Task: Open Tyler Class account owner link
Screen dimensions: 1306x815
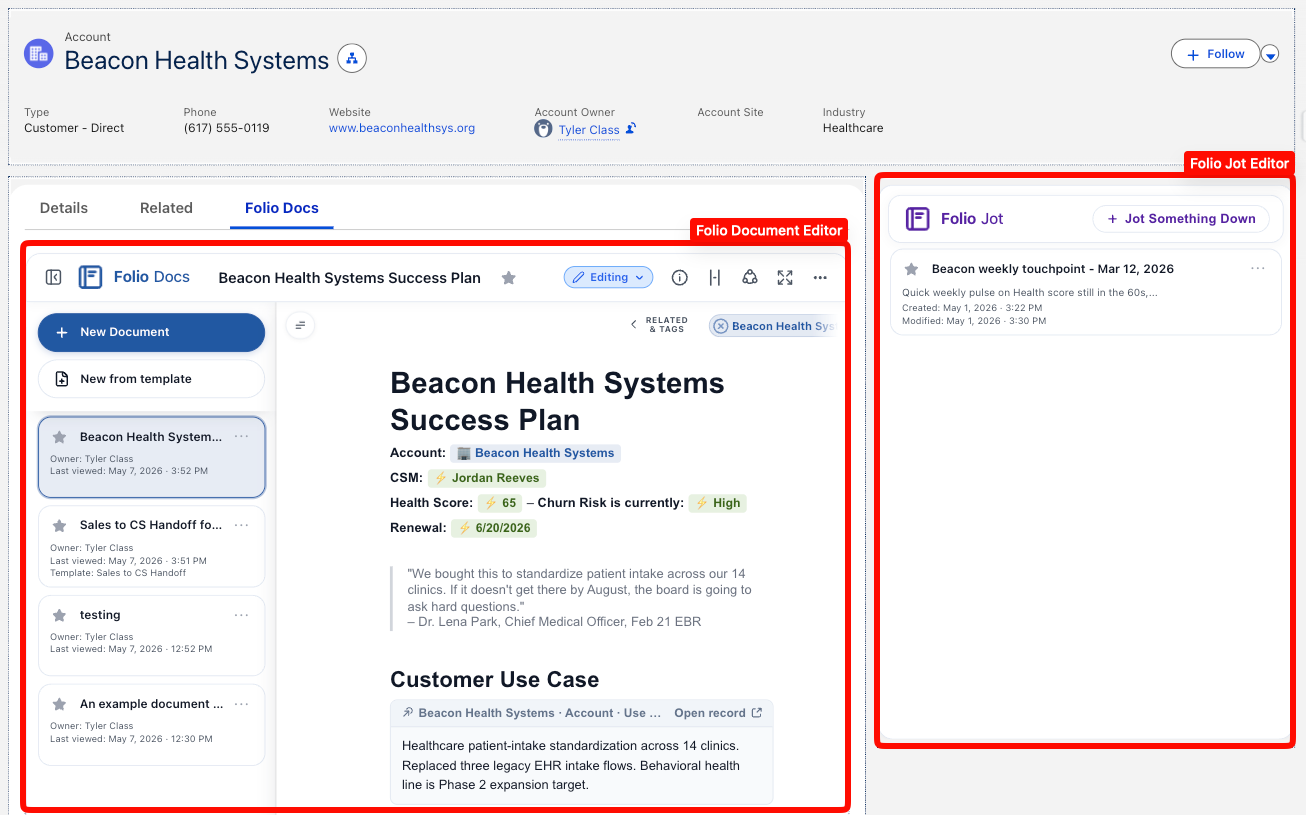Action: click(x=589, y=130)
